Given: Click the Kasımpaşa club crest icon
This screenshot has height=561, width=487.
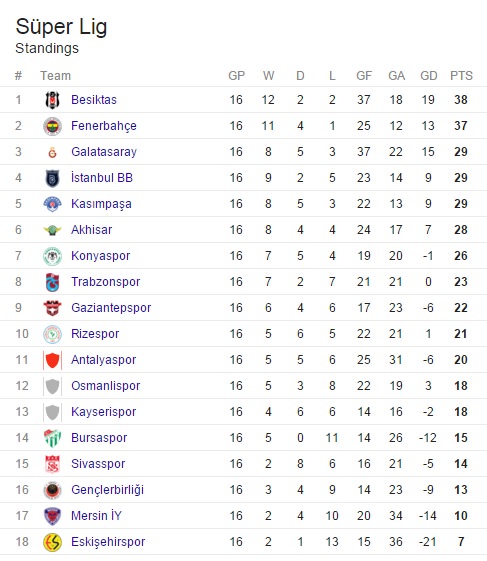Looking at the screenshot, I should pyautogui.click(x=52, y=204).
